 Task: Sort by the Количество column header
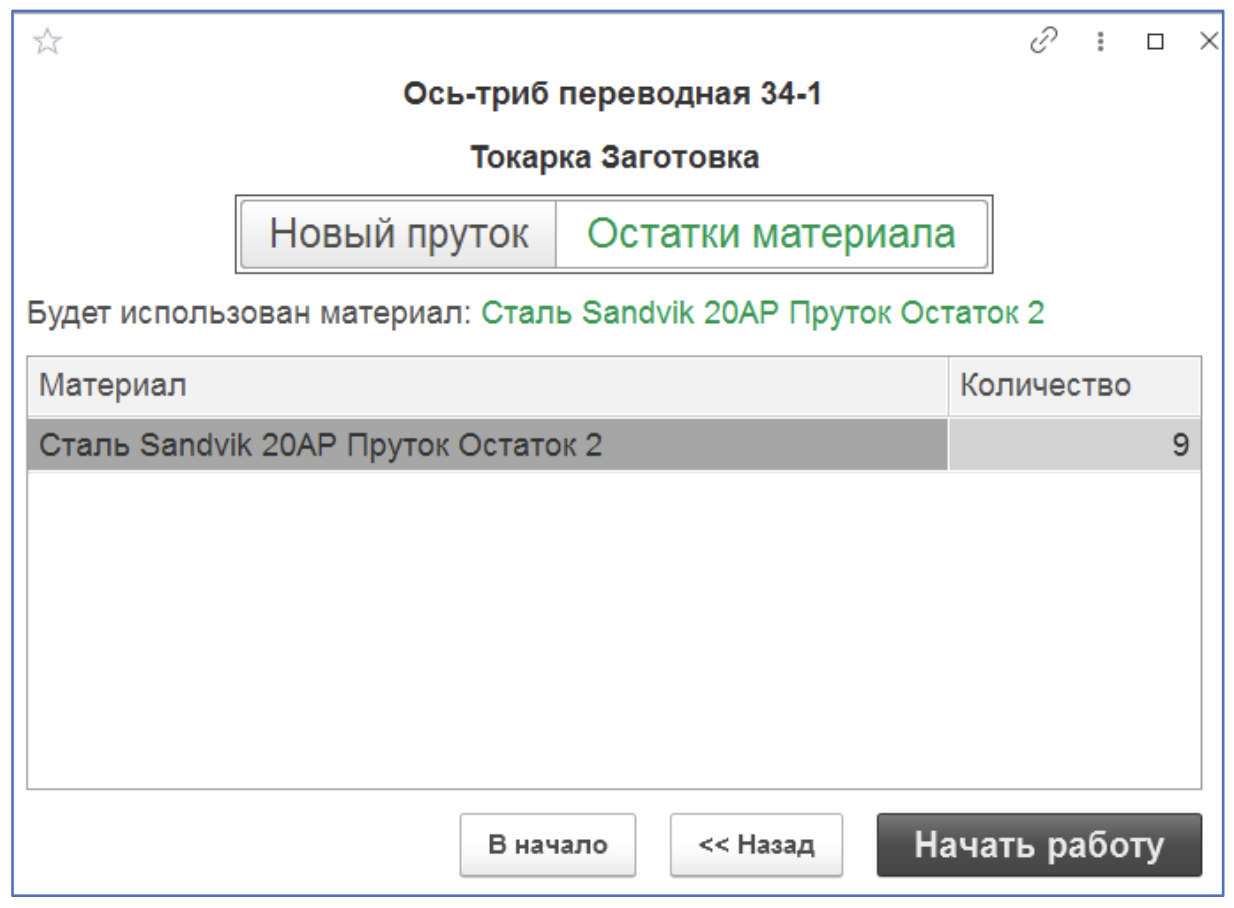tap(1073, 385)
